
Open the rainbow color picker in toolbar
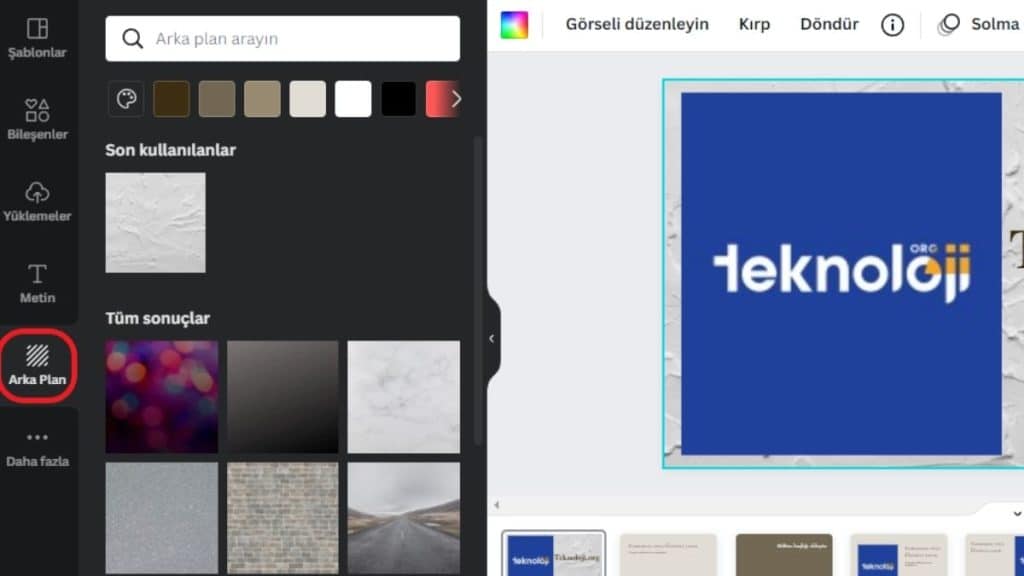pyautogui.click(x=514, y=25)
